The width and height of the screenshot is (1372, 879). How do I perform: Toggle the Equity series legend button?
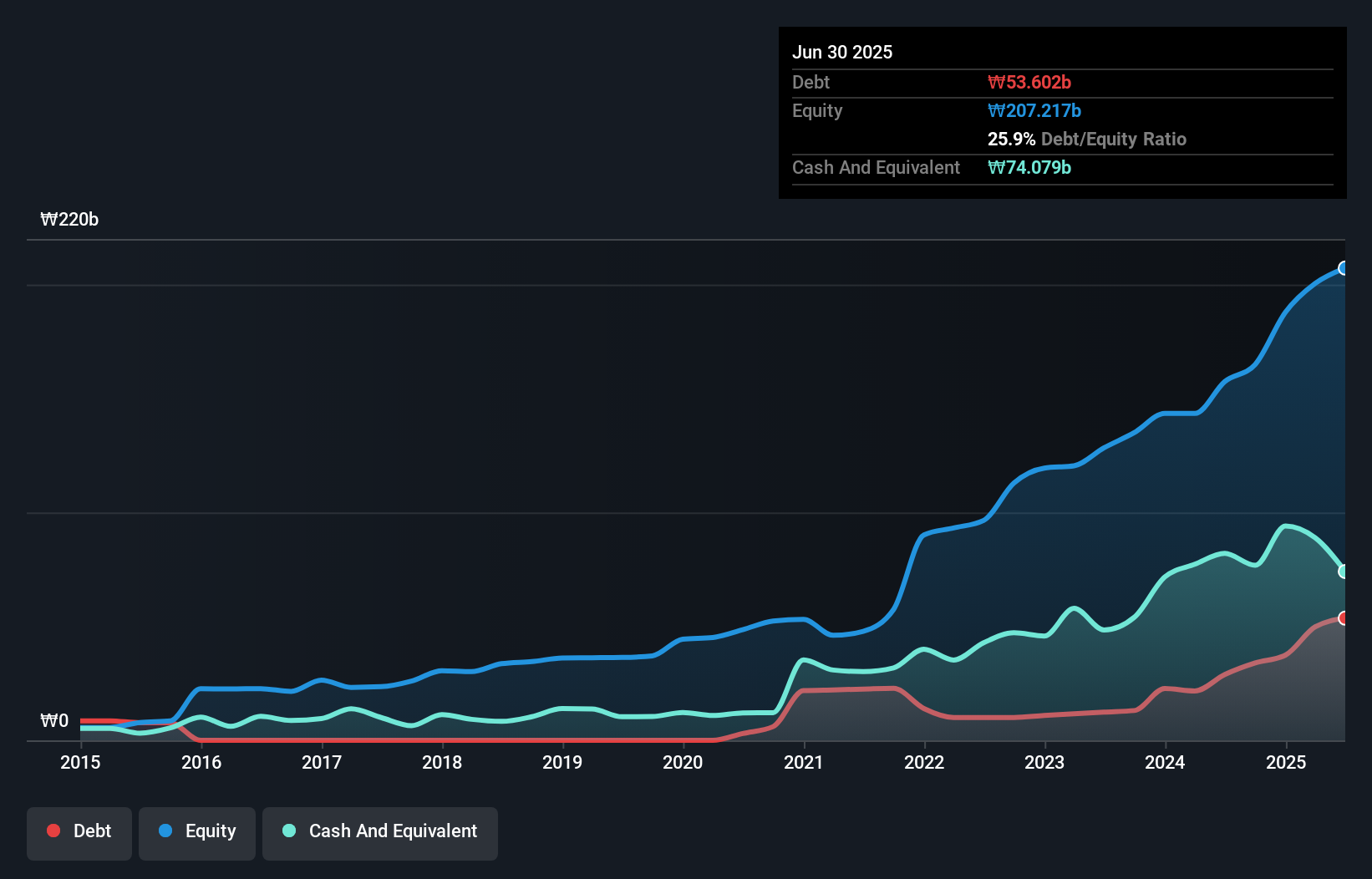tap(197, 832)
